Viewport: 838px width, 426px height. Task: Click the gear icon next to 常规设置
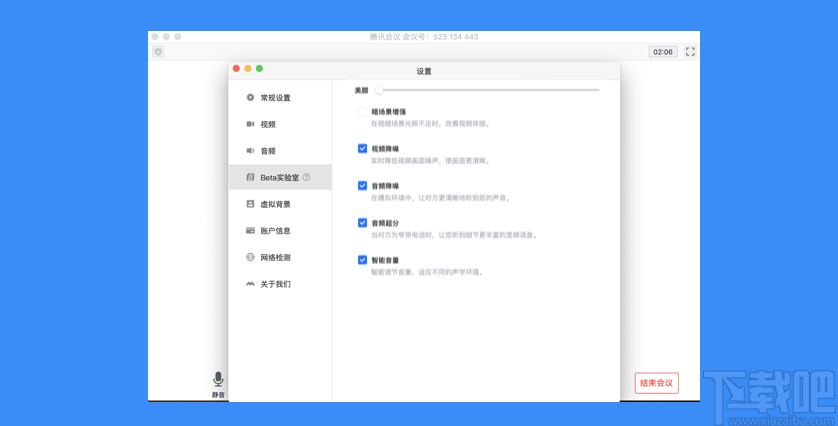point(250,97)
